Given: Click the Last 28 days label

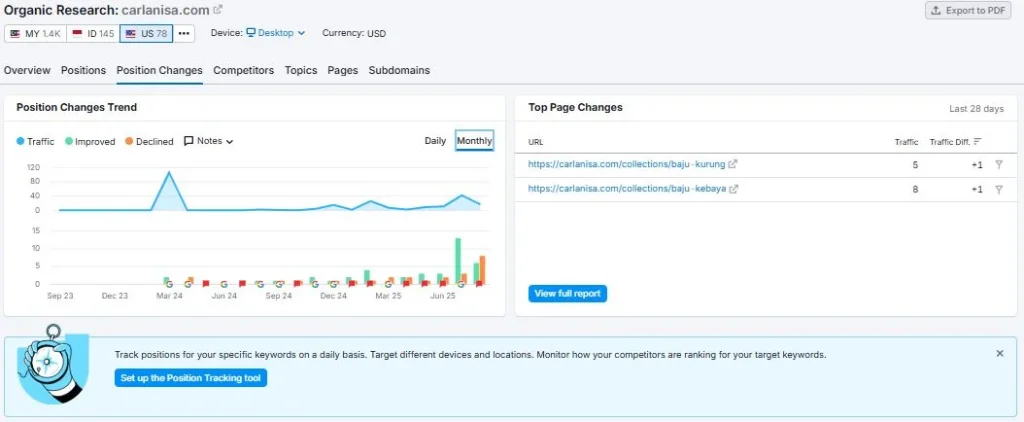Looking at the screenshot, I should pos(976,109).
